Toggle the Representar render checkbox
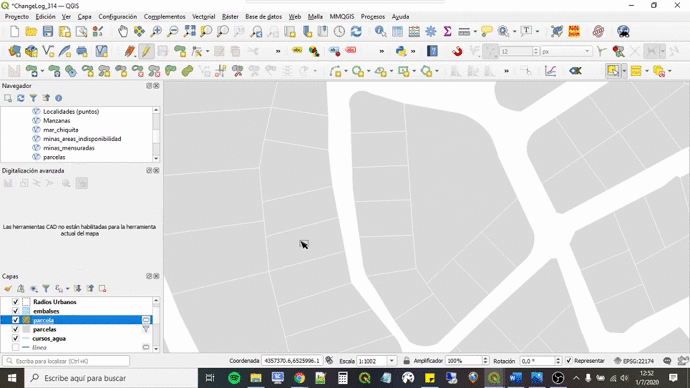This screenshot has height=388, width=690. 569,361
